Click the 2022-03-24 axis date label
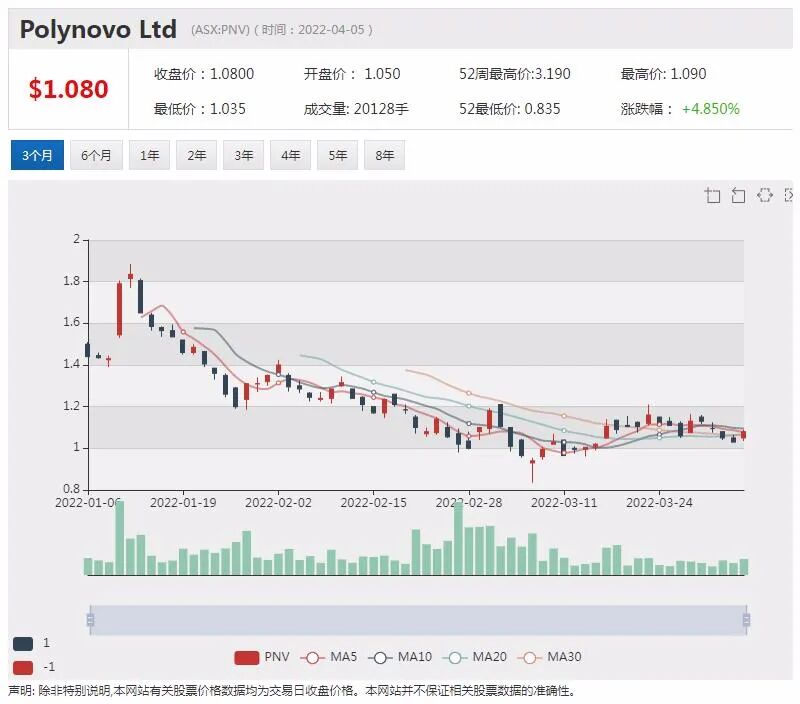The width and height of the screenshot is (800, 704). [659, 502]
